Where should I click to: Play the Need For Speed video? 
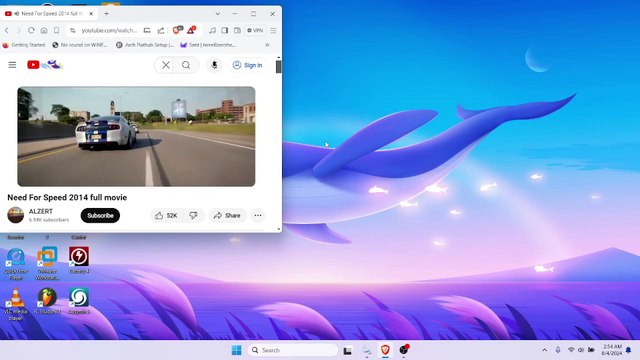(136, 136)
